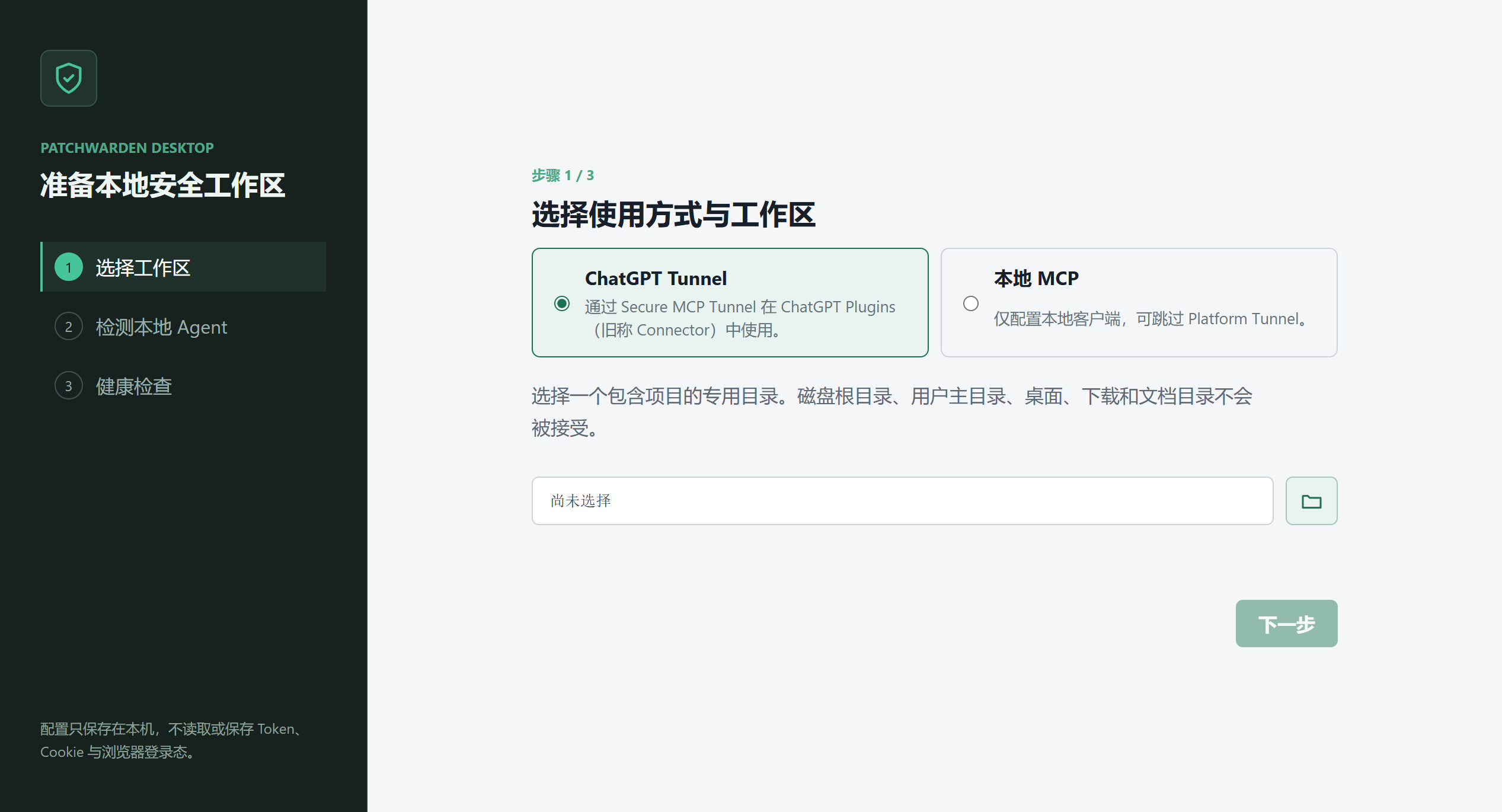The image size is (1502, 812).
Task: Go to step 检测本地 Agent in sidebar
Action: [x=183, y=327]
